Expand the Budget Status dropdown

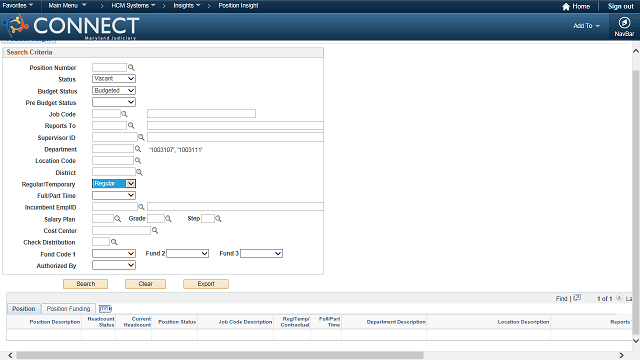[114, 90]
